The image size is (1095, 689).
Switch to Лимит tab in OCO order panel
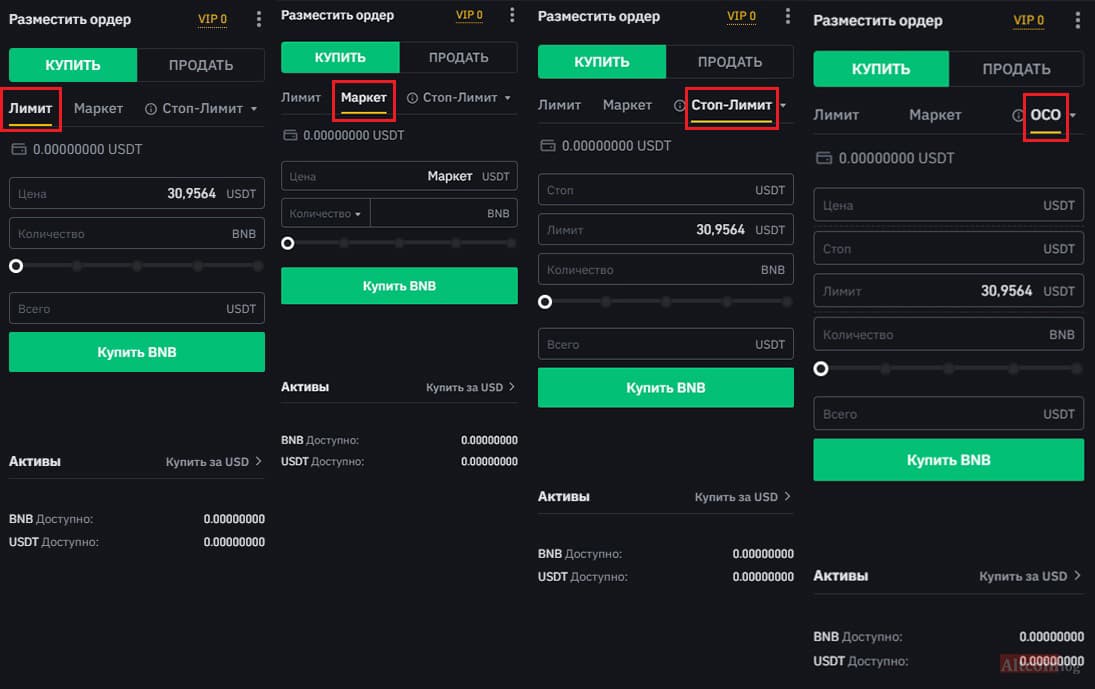coord(836,115)
